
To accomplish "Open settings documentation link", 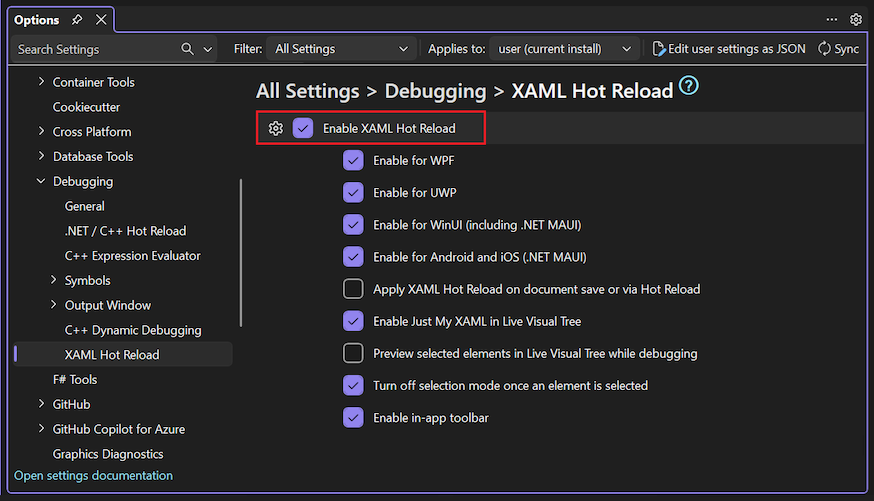I will pos(93,475).
